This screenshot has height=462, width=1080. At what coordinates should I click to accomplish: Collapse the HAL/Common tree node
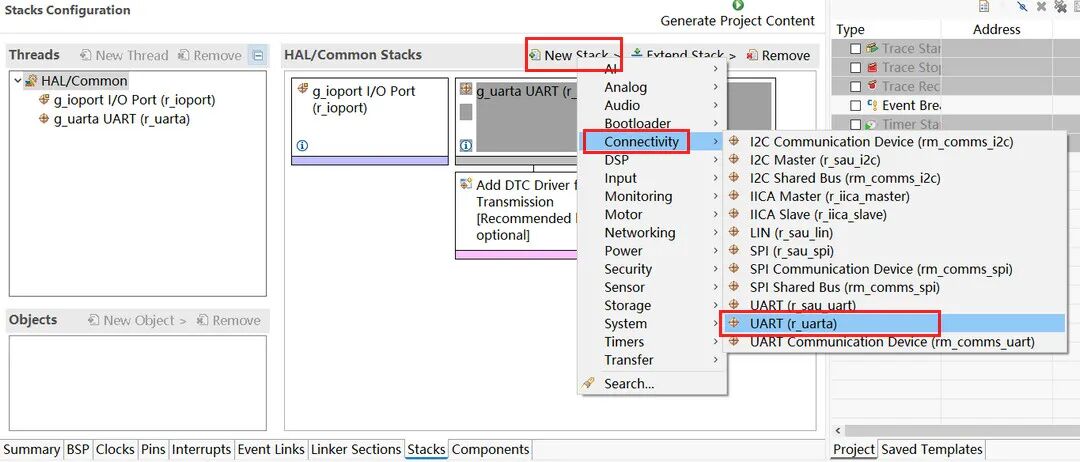17,81
